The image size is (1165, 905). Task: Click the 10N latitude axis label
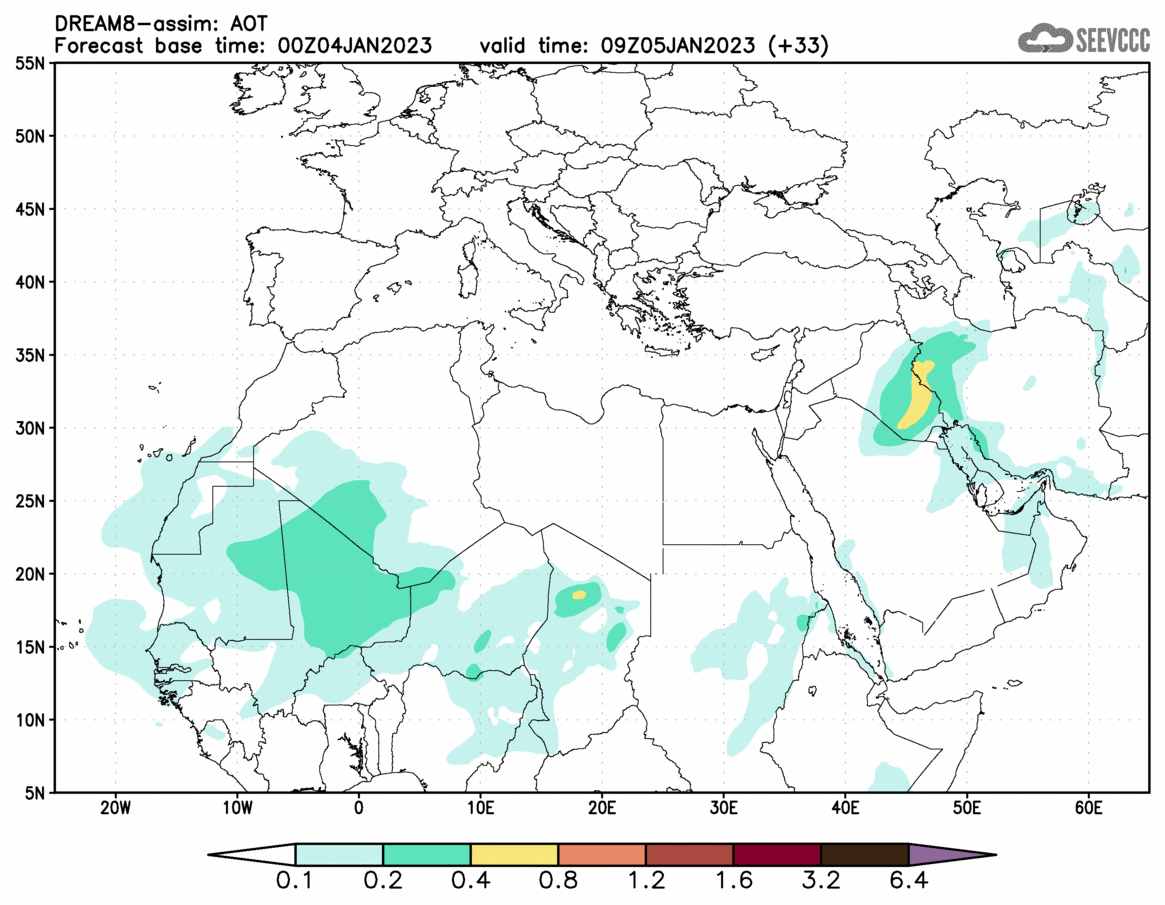pos(30,719)
